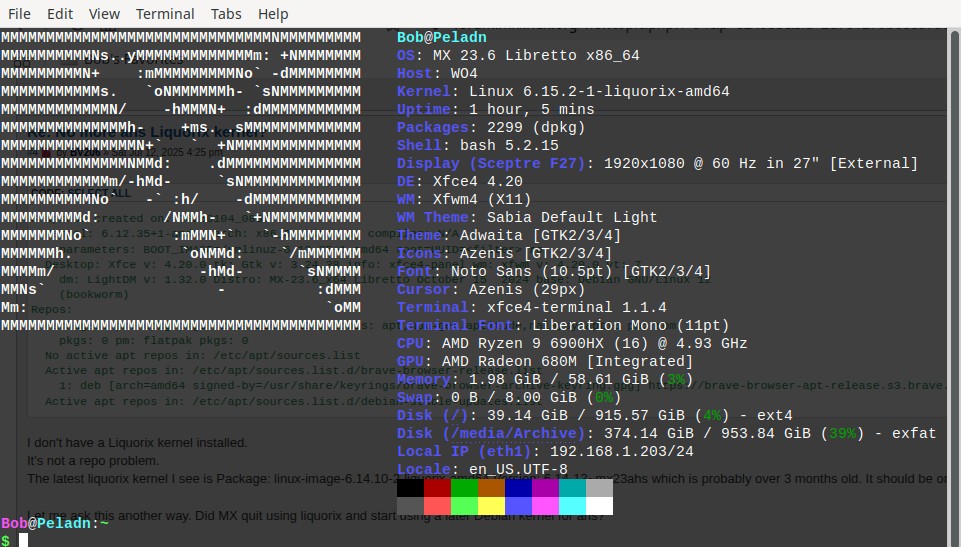Click the 'Display (Sceptre F27)' label

[x=492, y=164]
